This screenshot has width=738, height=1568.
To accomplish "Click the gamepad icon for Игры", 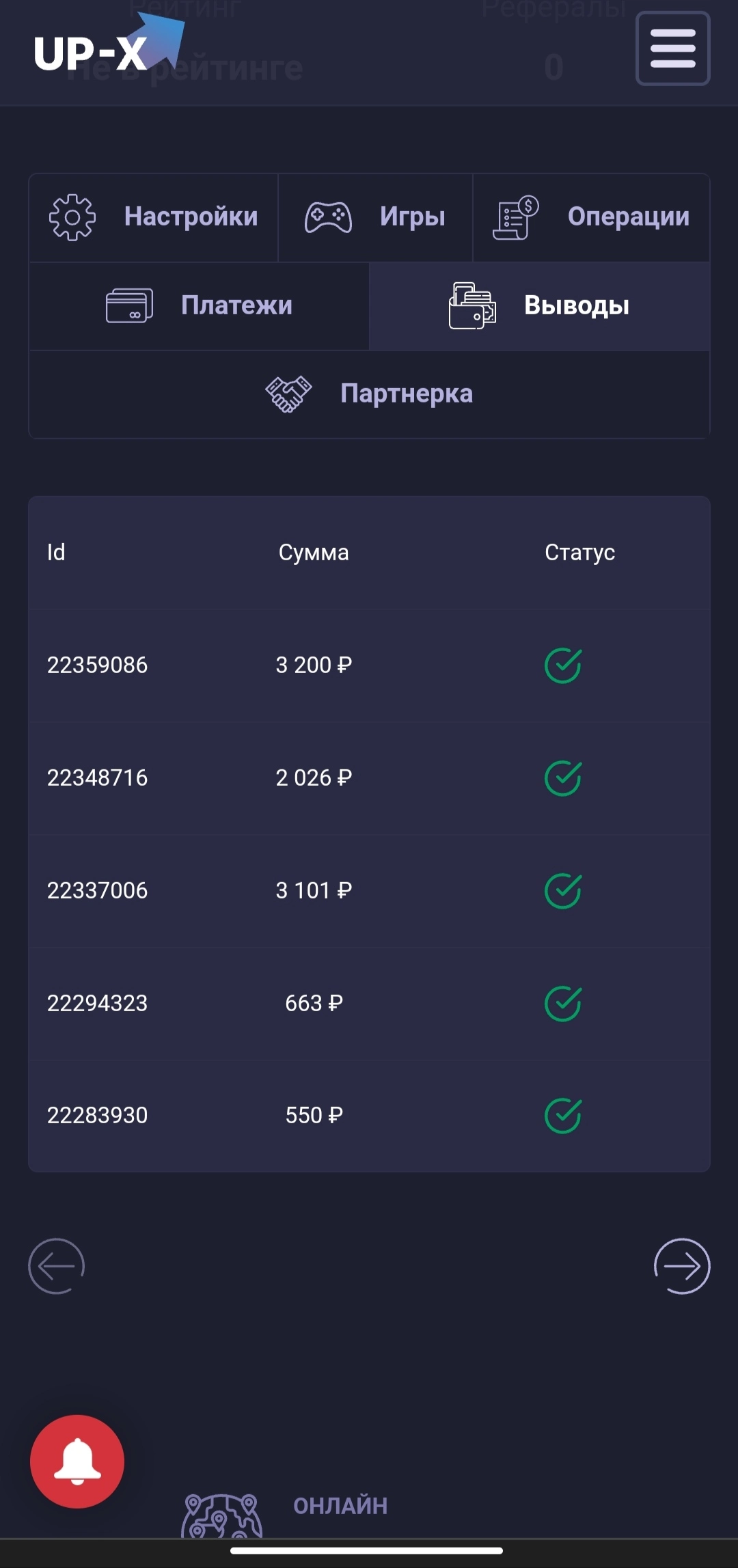I will 328,217.
